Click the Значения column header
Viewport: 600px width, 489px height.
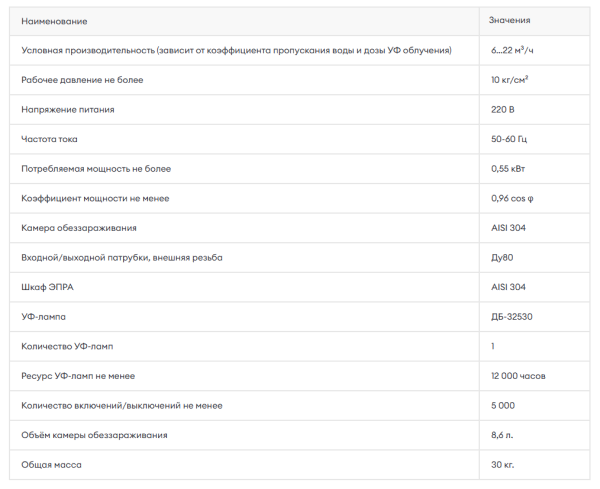click(x=509, y=20)
